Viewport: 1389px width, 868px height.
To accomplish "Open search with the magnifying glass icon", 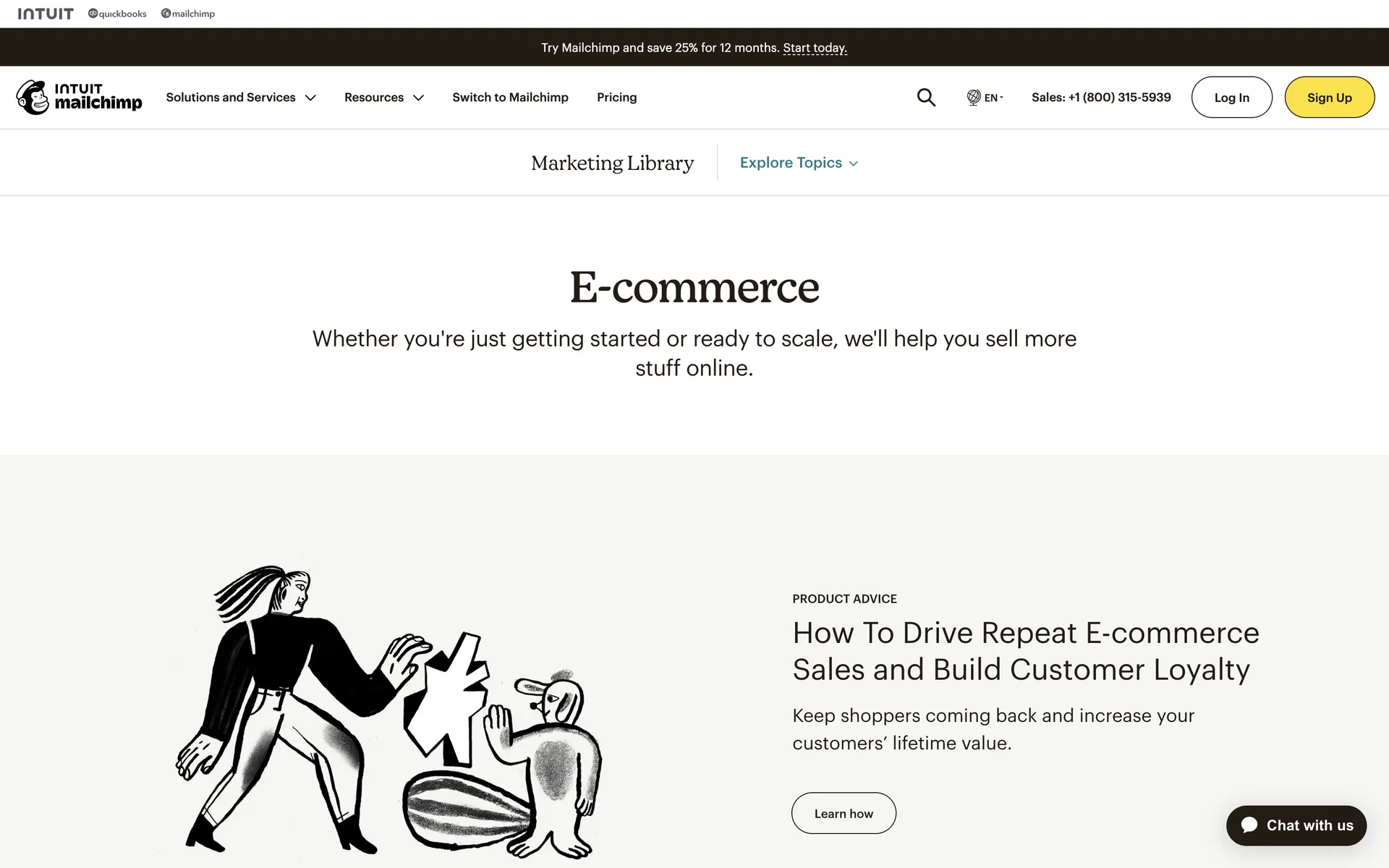I will (x=926, y=98).
